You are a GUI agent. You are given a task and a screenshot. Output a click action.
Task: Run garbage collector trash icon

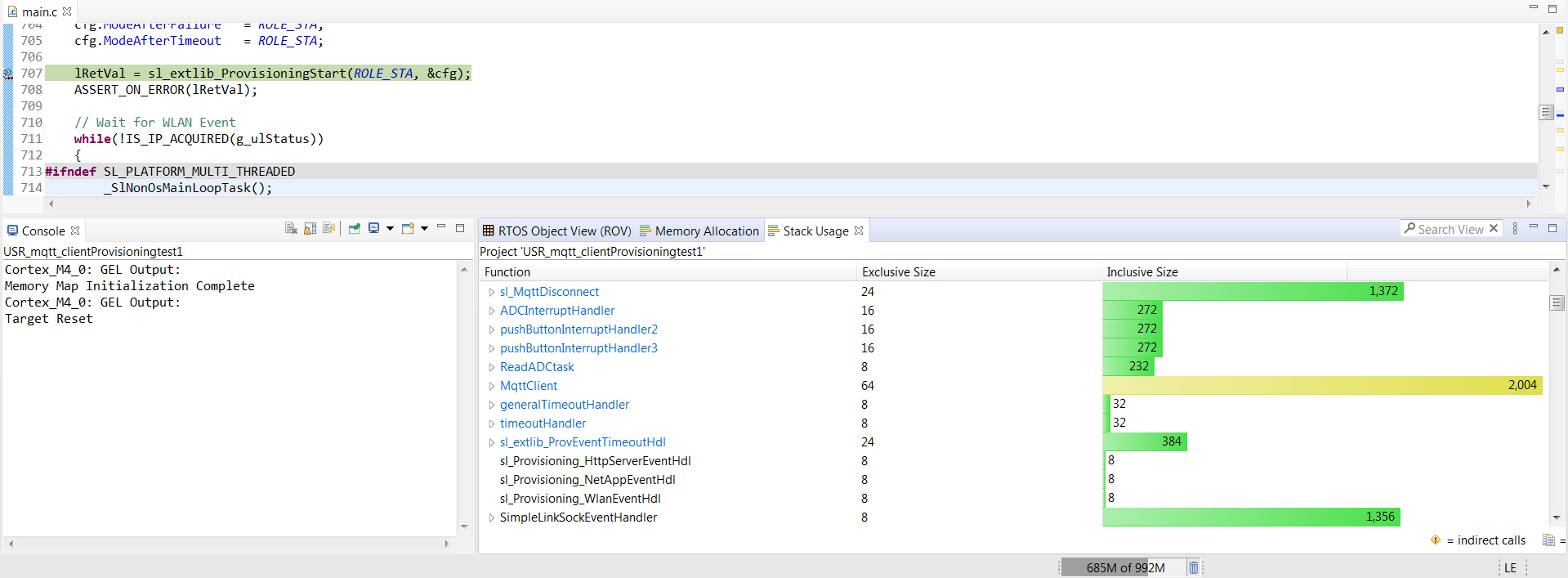coord(1194,567)
